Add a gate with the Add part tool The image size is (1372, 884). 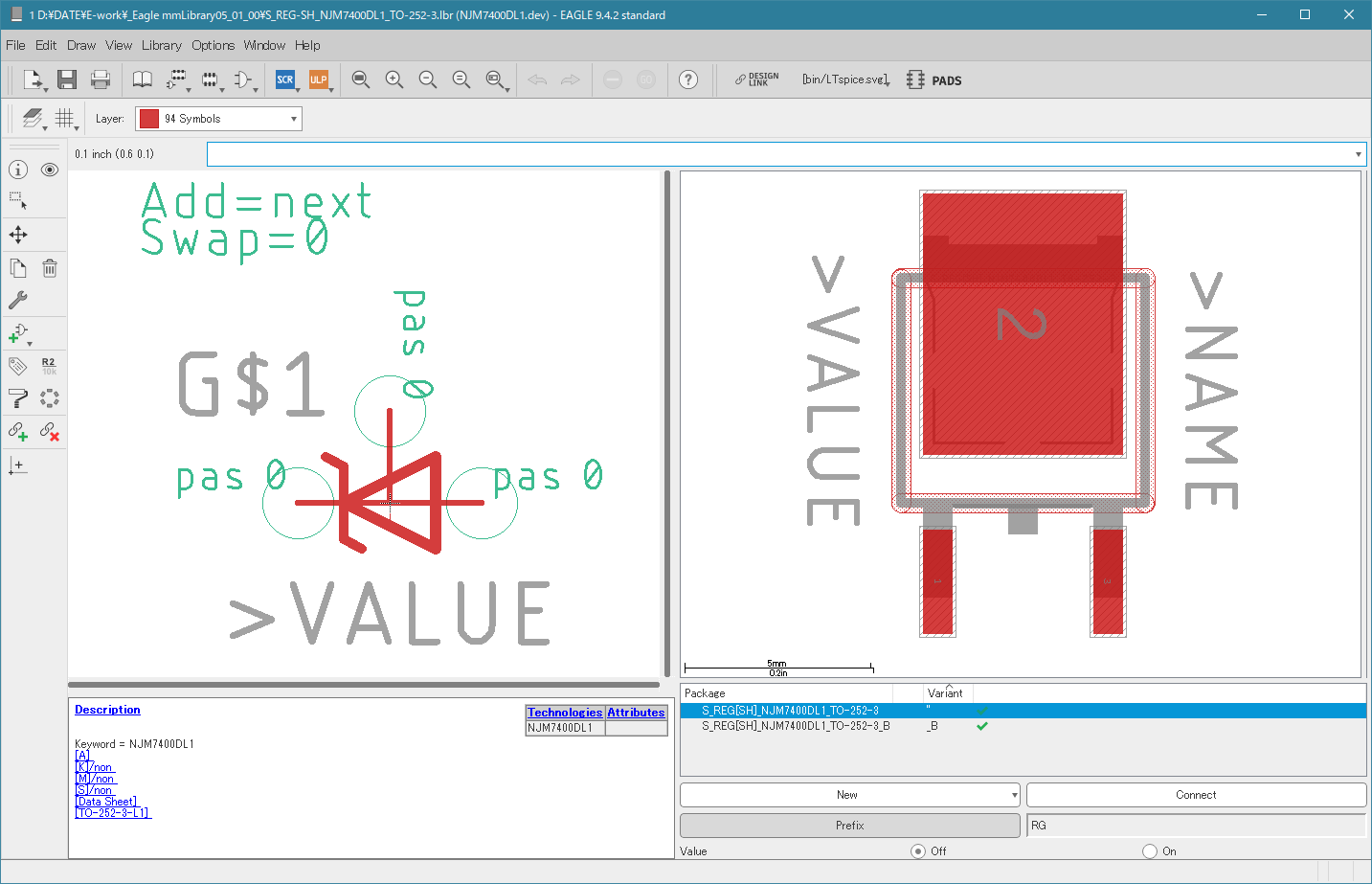pyautogui.click(x=19, y=333)
